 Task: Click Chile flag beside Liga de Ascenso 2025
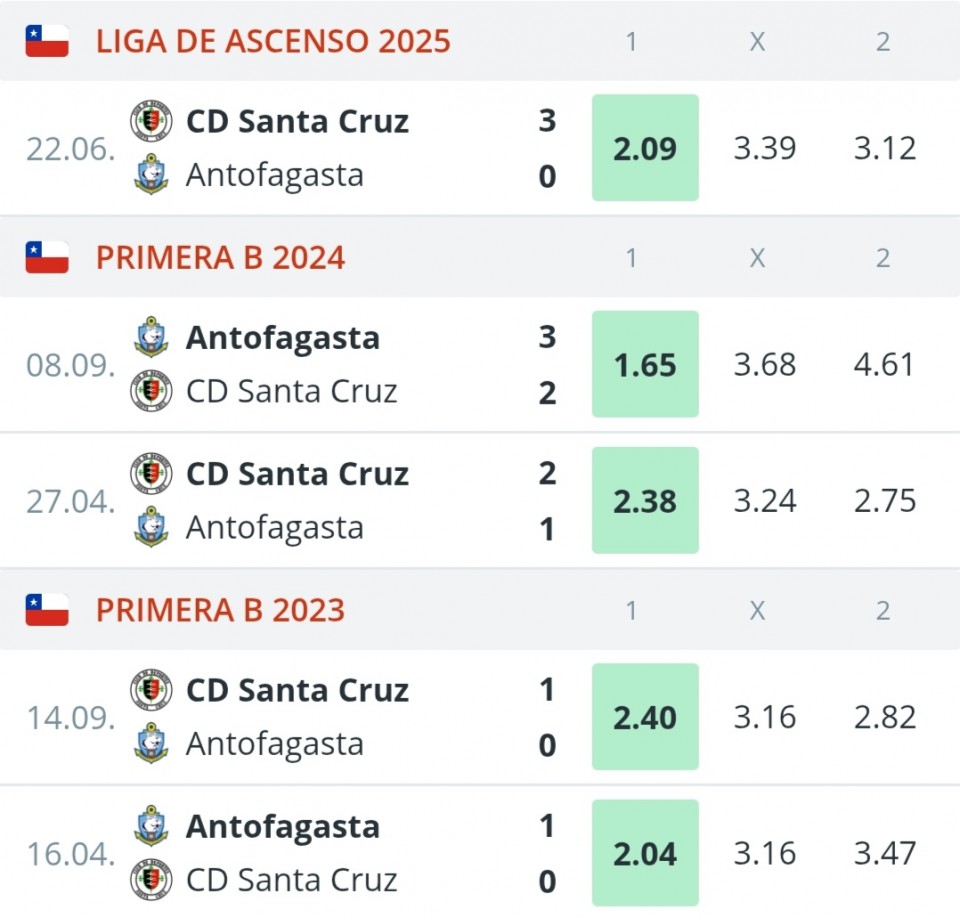pyautogui.click(x=47, y=41)
